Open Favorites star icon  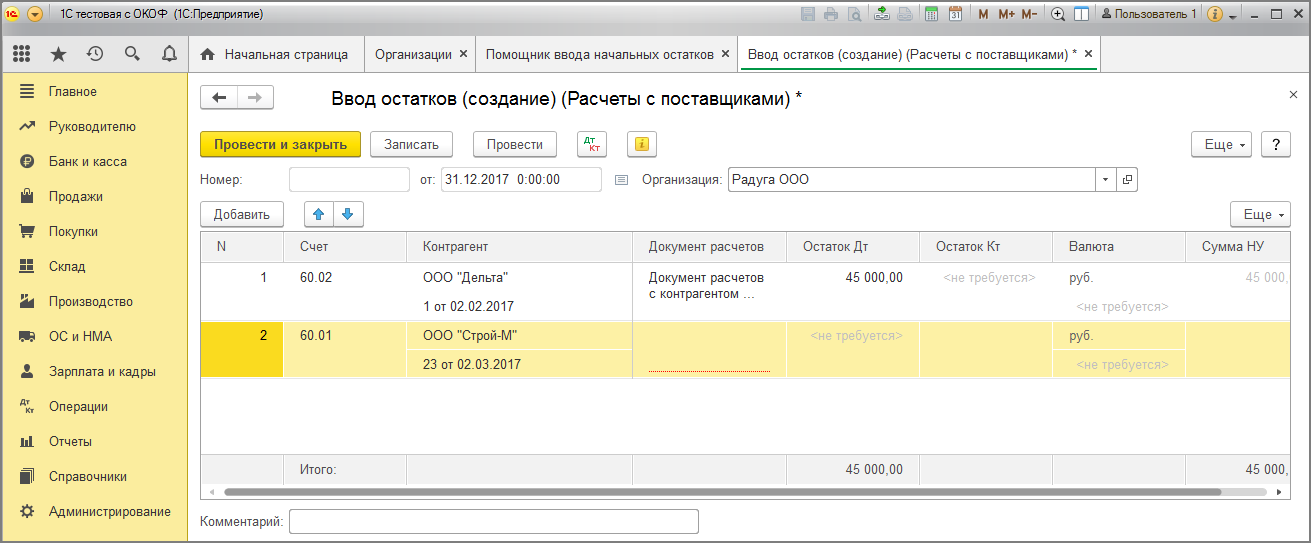(59, 54)
